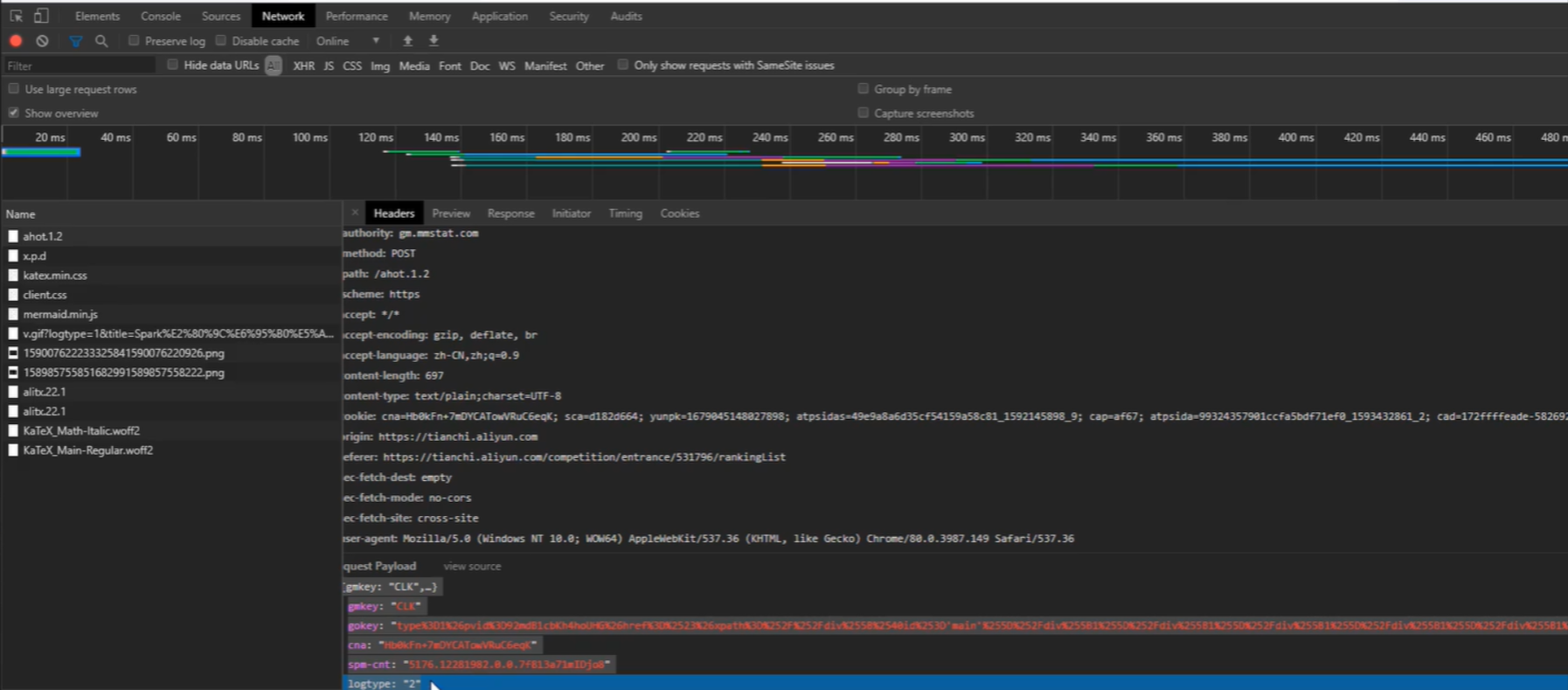Image resolution: width=1568 pixels, height=690 pixels.
Task: Switch to the Elements panel
Action: coord(97,16)
